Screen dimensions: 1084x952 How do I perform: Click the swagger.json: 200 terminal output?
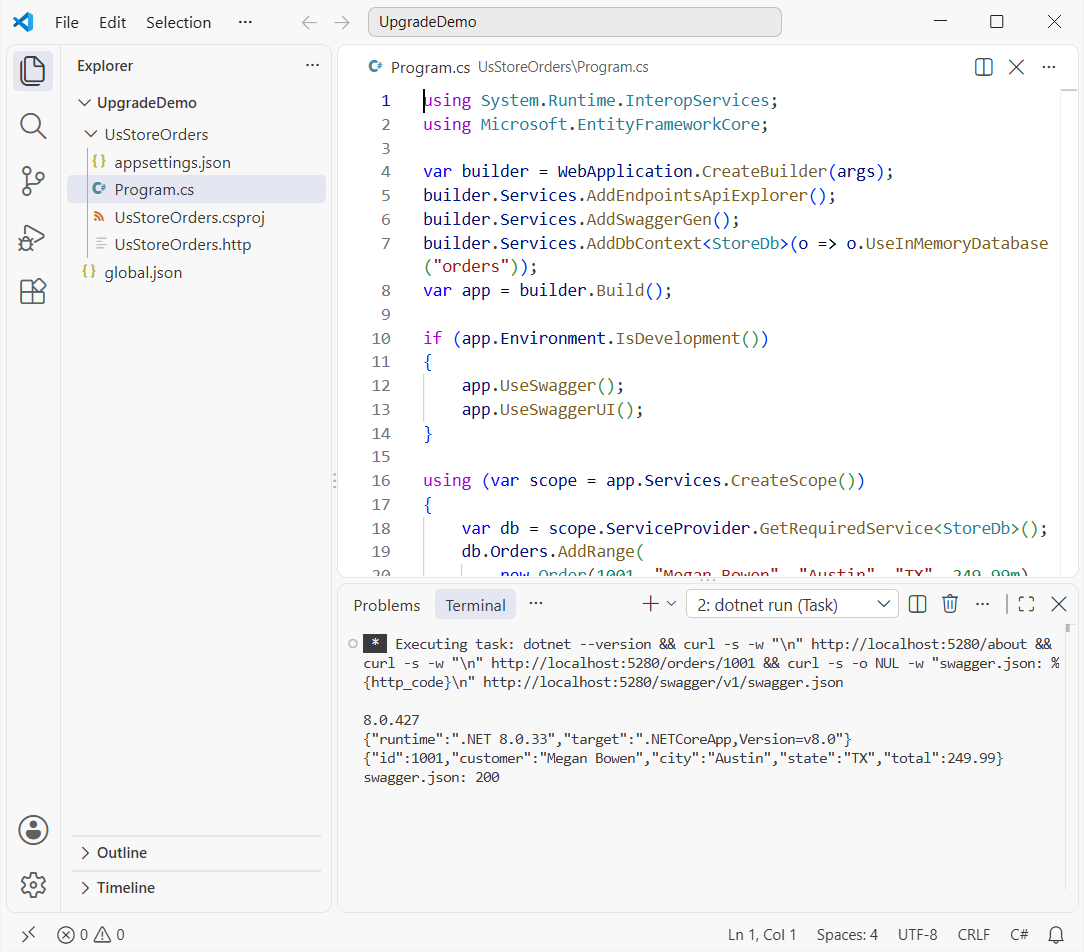(431, 778)
